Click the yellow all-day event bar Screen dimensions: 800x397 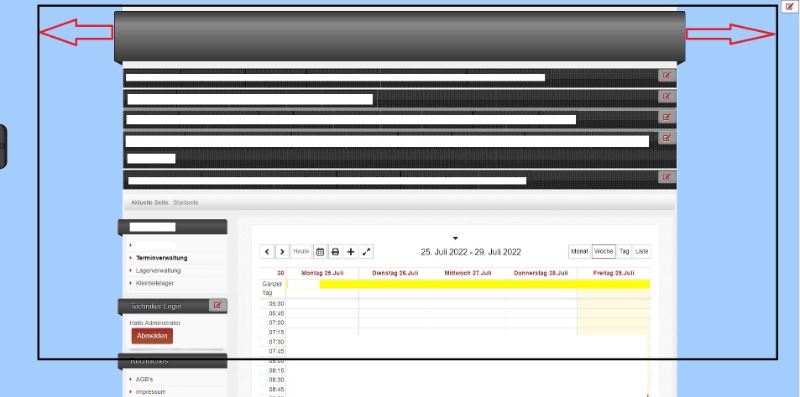[485, 284]
